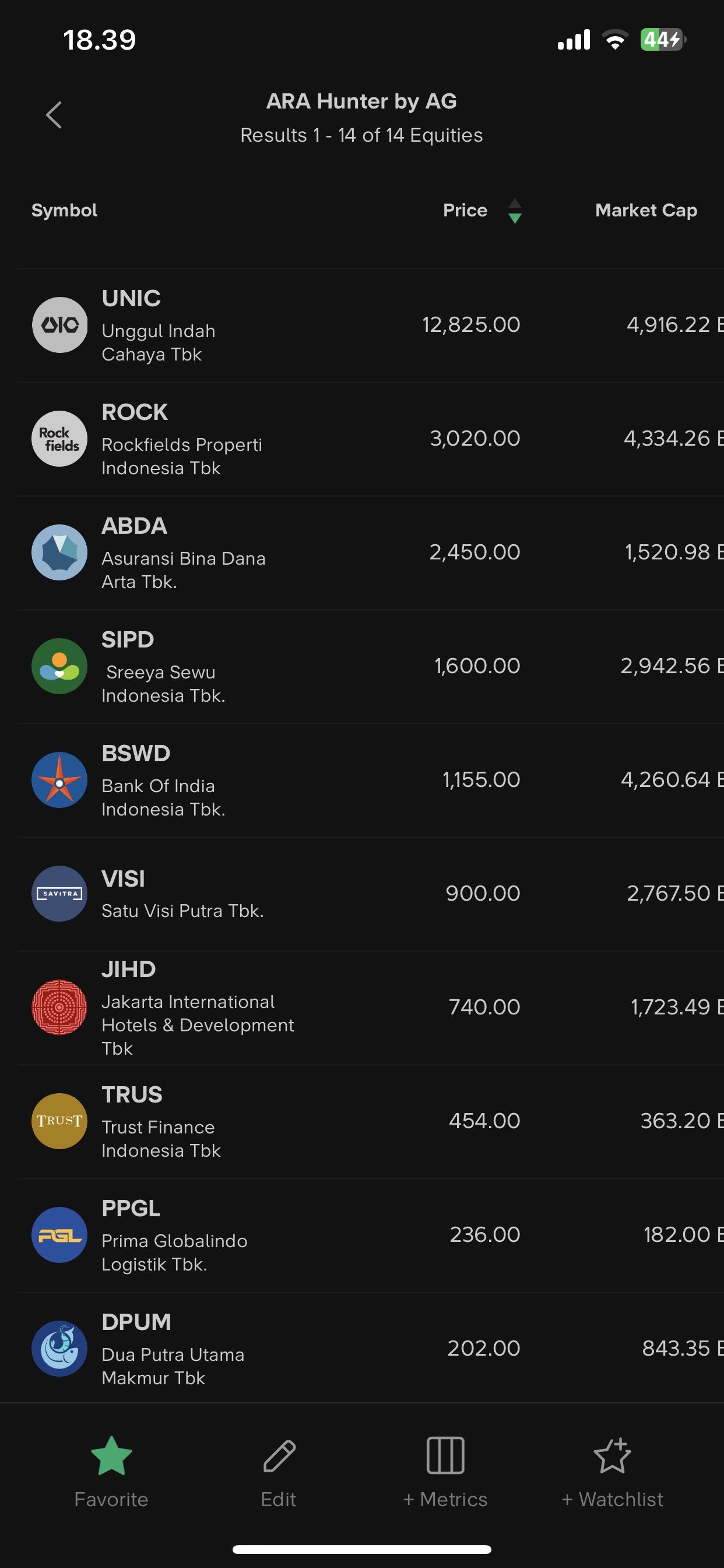
Task: Sort by Symbol column header
Action: click(x=65, y=211)
